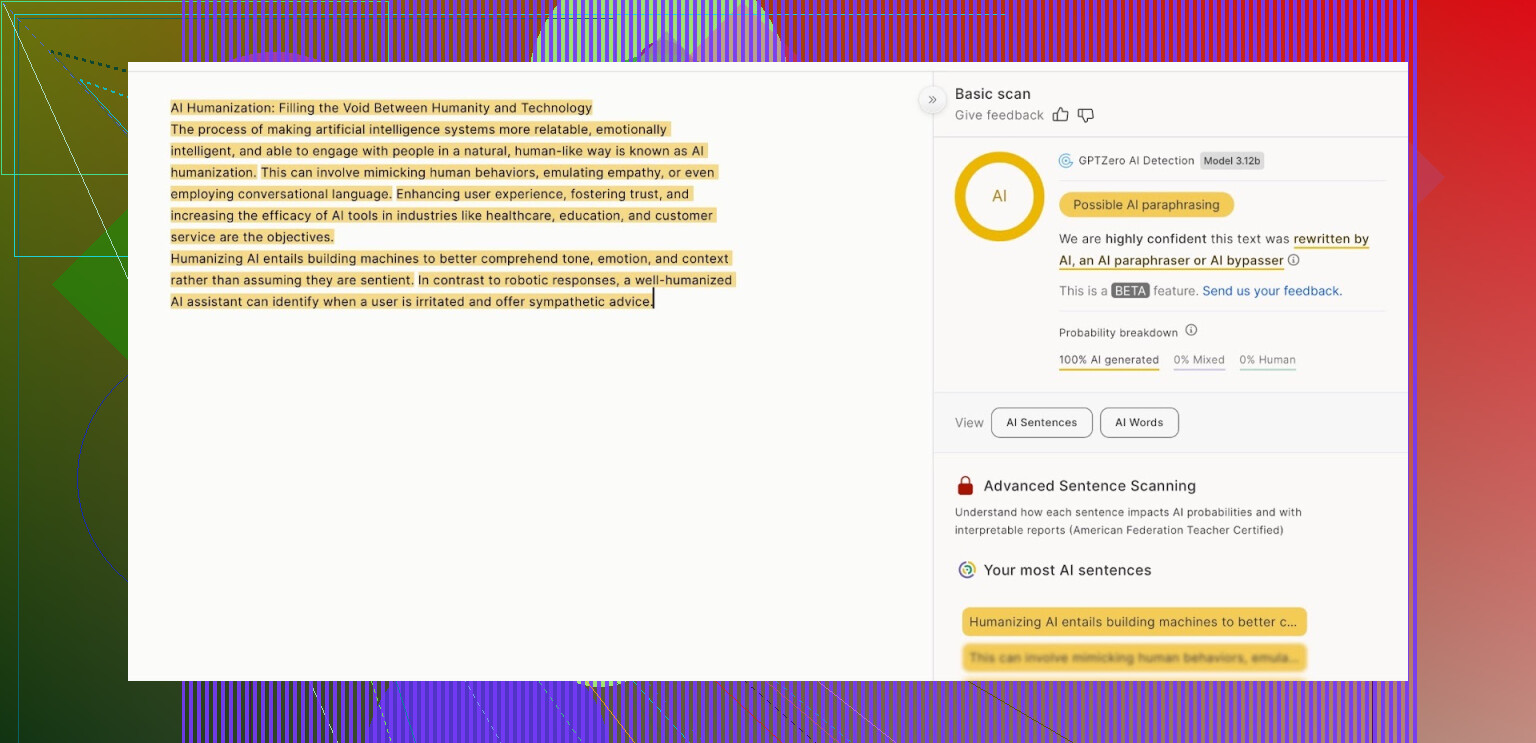The height and width of the screenshot is (743, 1536).
Task: Select the 0% Human probability tab
Action: click(1267, 360)
